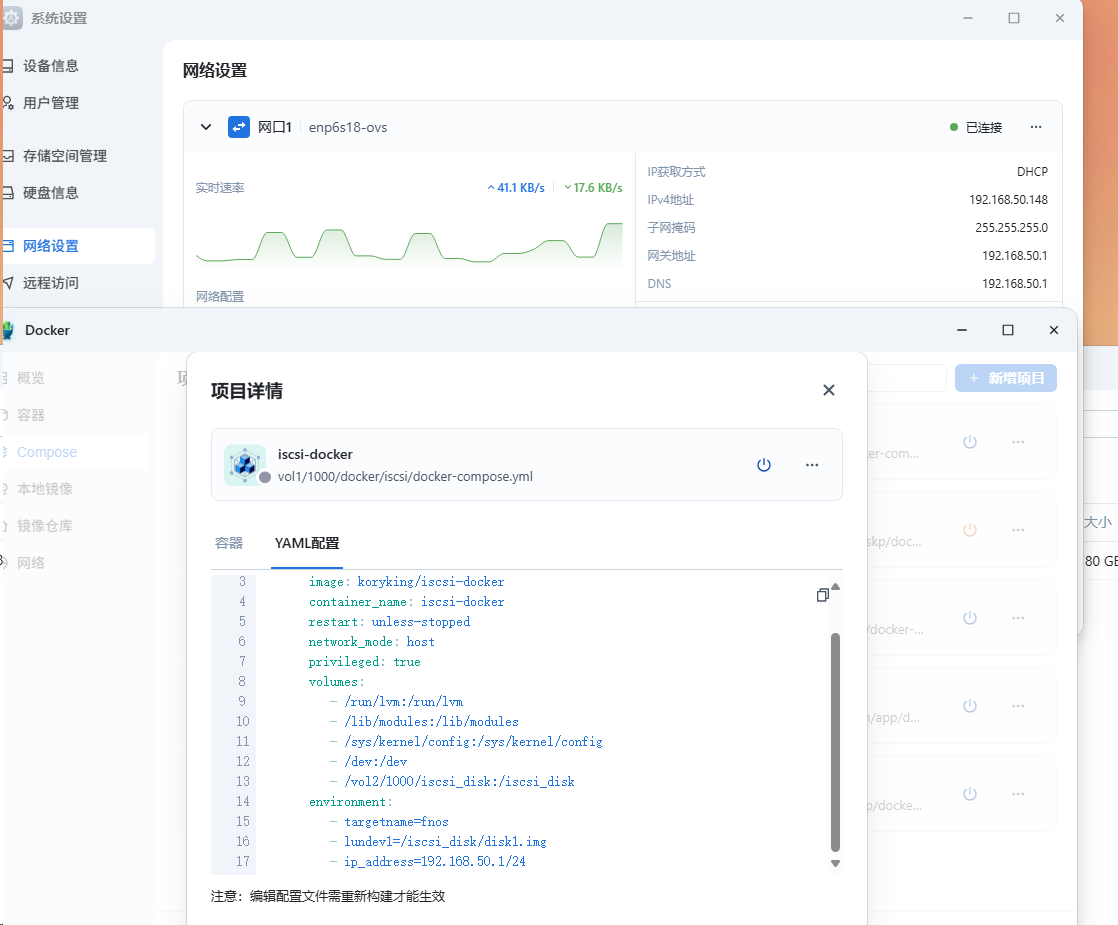This screenshot has height=925, width=1118.
Task: Click the DHCP value text
Action: tap(1032, 172)
